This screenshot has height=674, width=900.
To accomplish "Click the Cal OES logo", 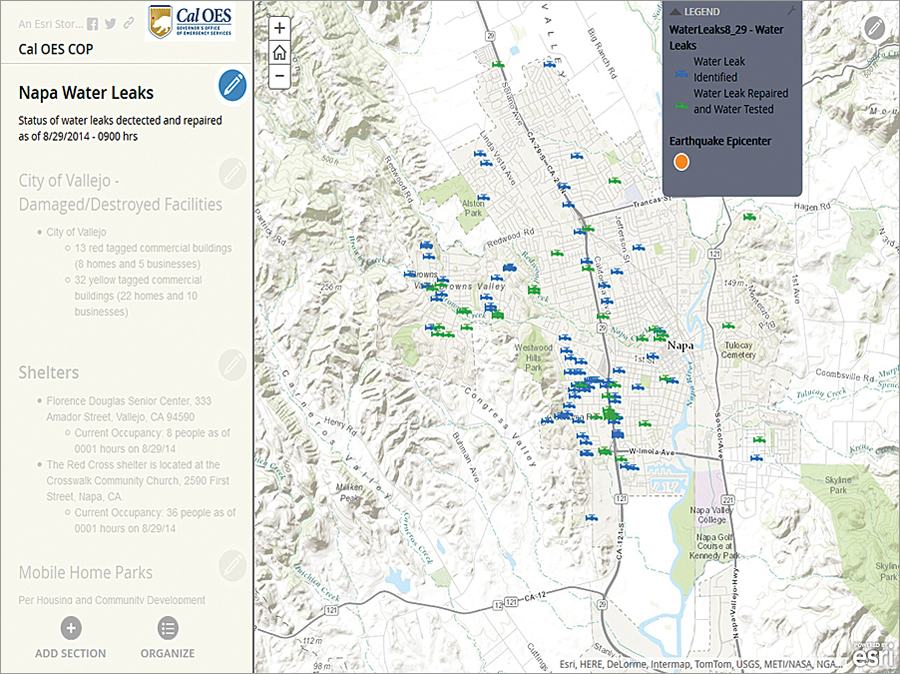I will pos(190,22).
